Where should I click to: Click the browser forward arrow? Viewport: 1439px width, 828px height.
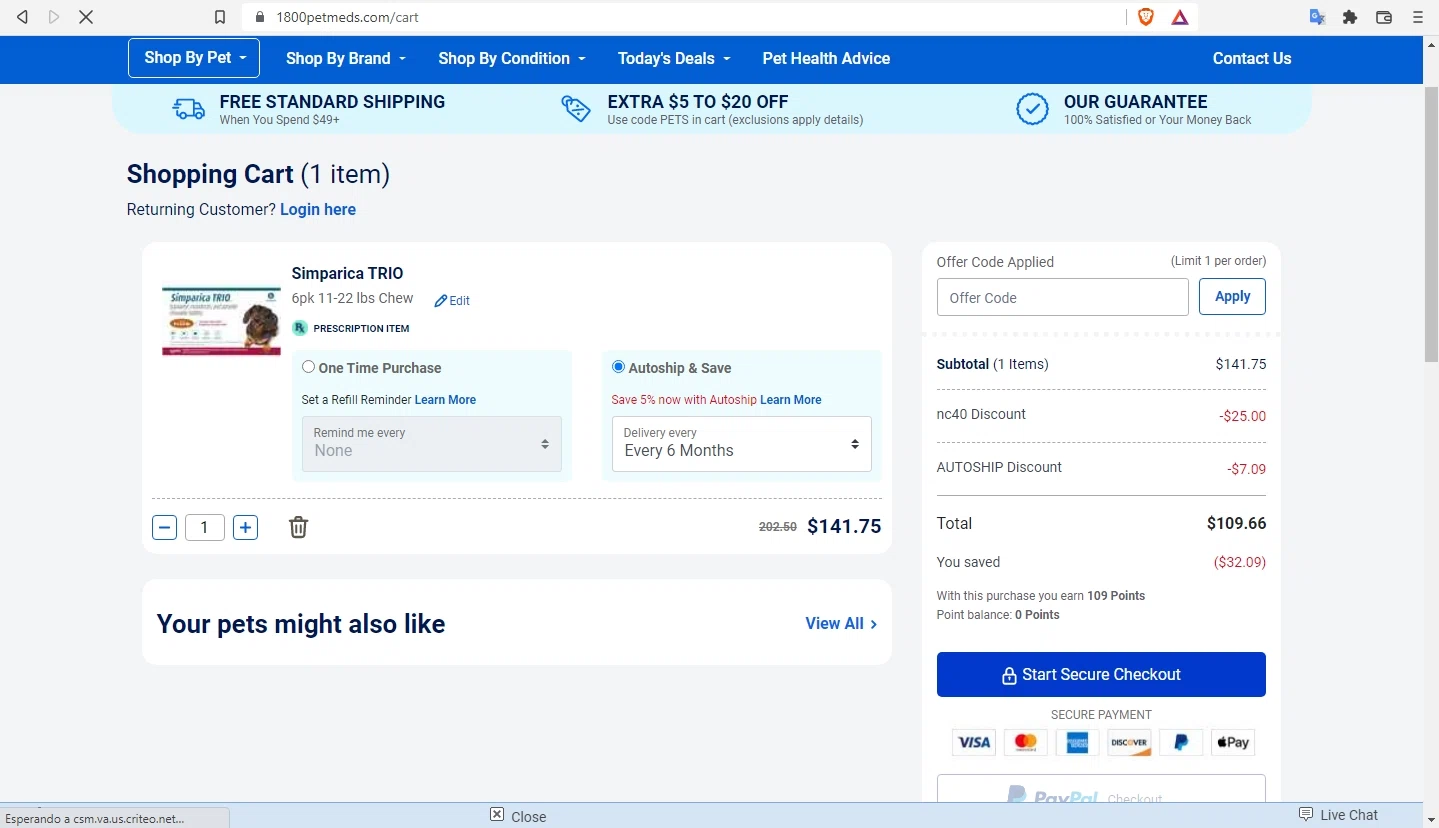[x=54, y=17]
